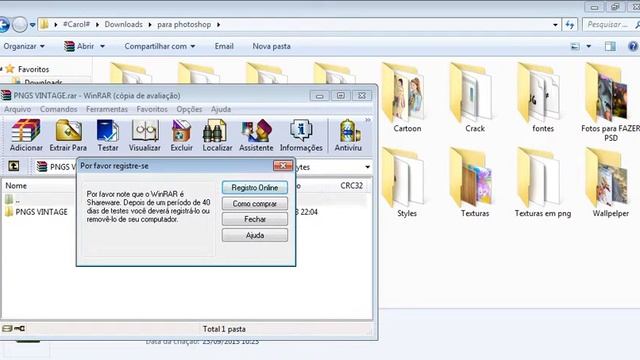Click the Registro Online button
The width and height of the screenshot is (640, 360).
point(255,187)
